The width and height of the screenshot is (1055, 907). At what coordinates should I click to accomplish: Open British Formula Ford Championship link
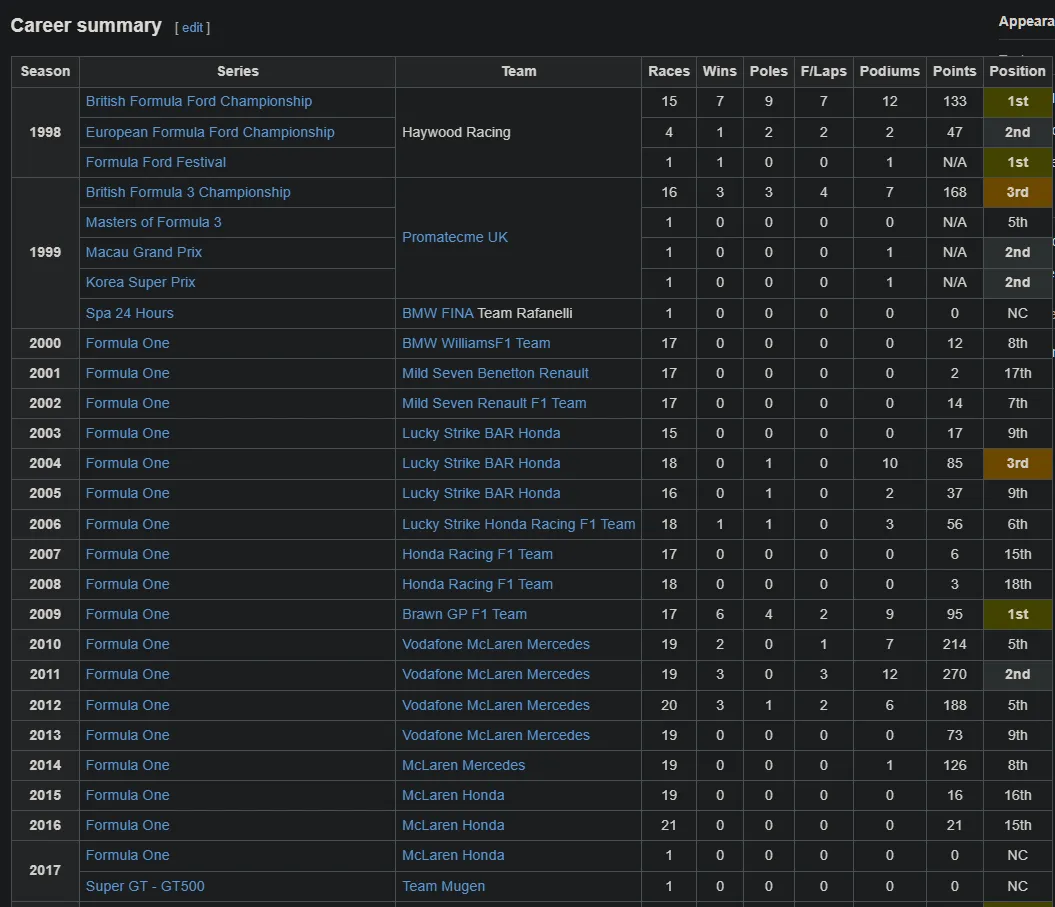tap(198, 101)
